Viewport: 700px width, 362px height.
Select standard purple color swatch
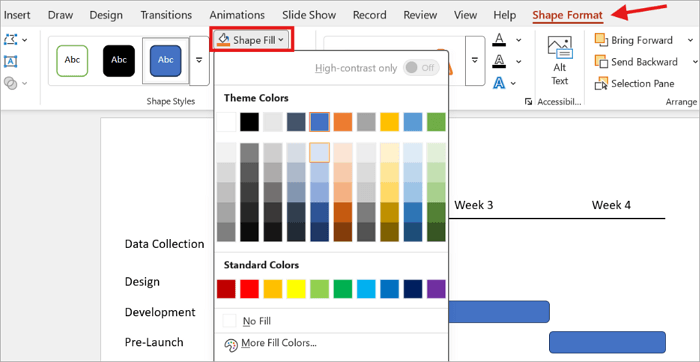[436, 289]
